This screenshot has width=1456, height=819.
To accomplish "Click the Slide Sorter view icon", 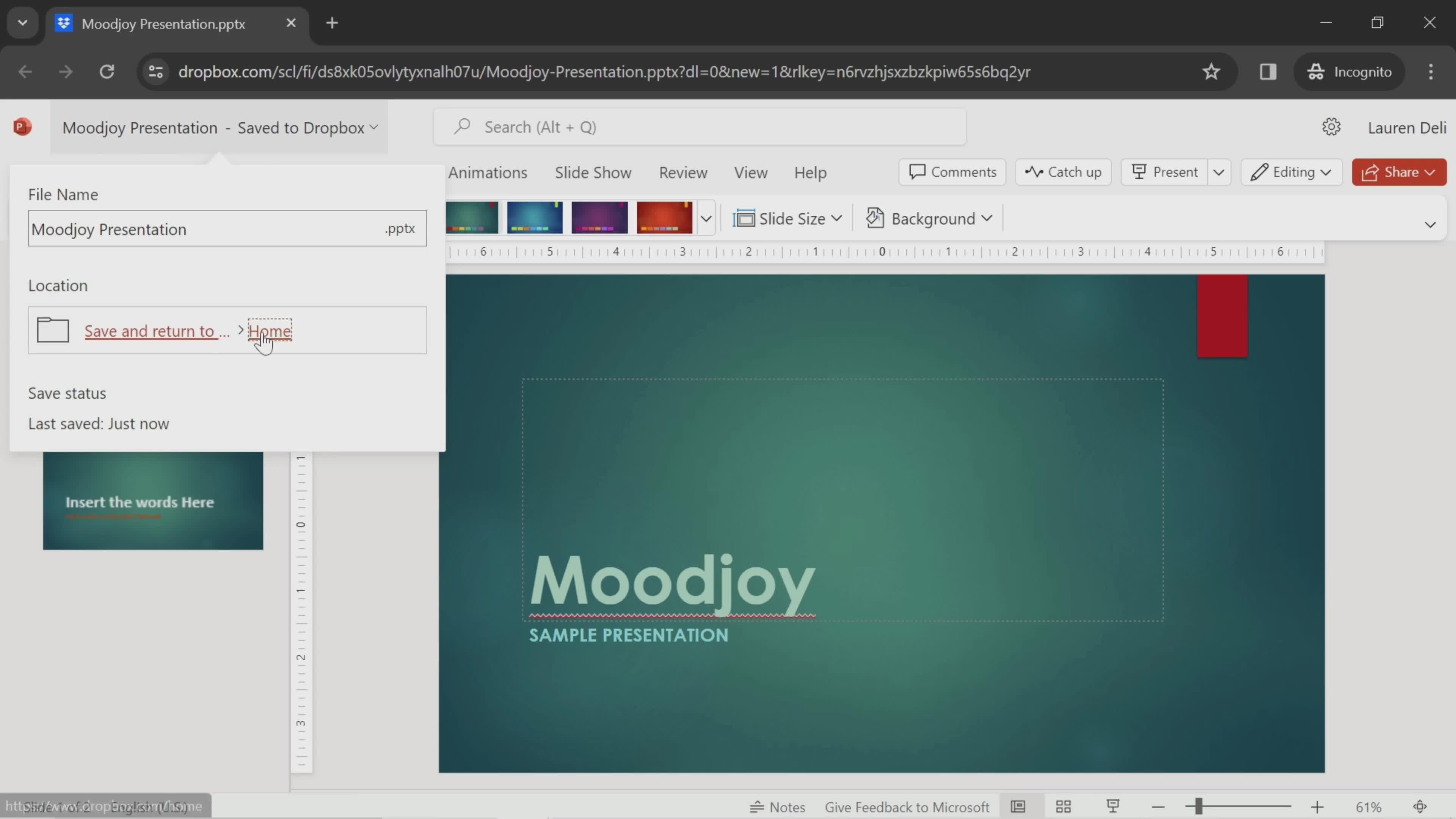I will tap(1063, 806).
